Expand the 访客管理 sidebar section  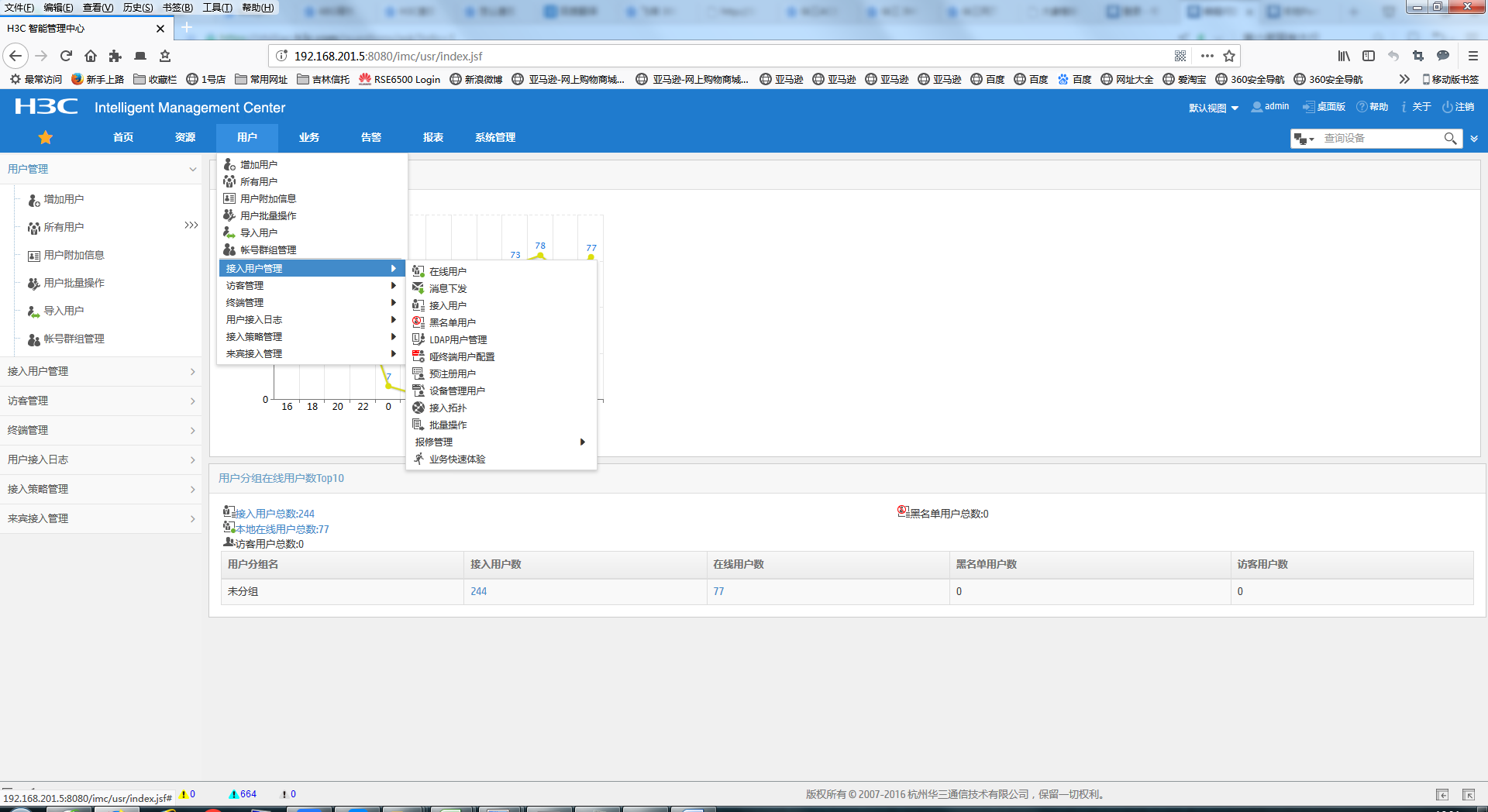[101, 401]
